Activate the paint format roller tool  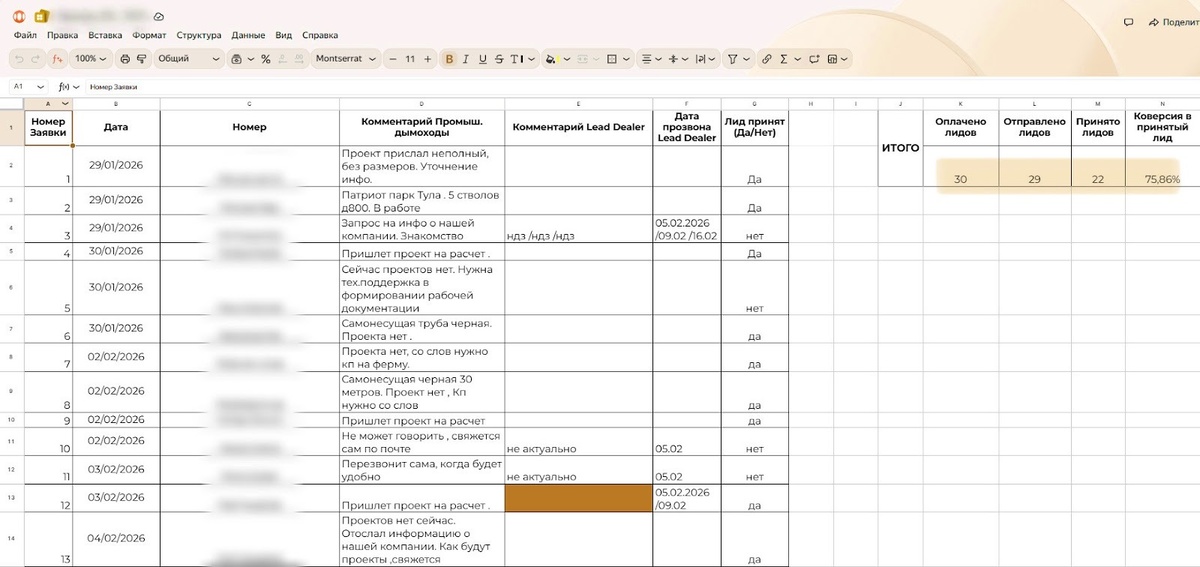[142, 59]
